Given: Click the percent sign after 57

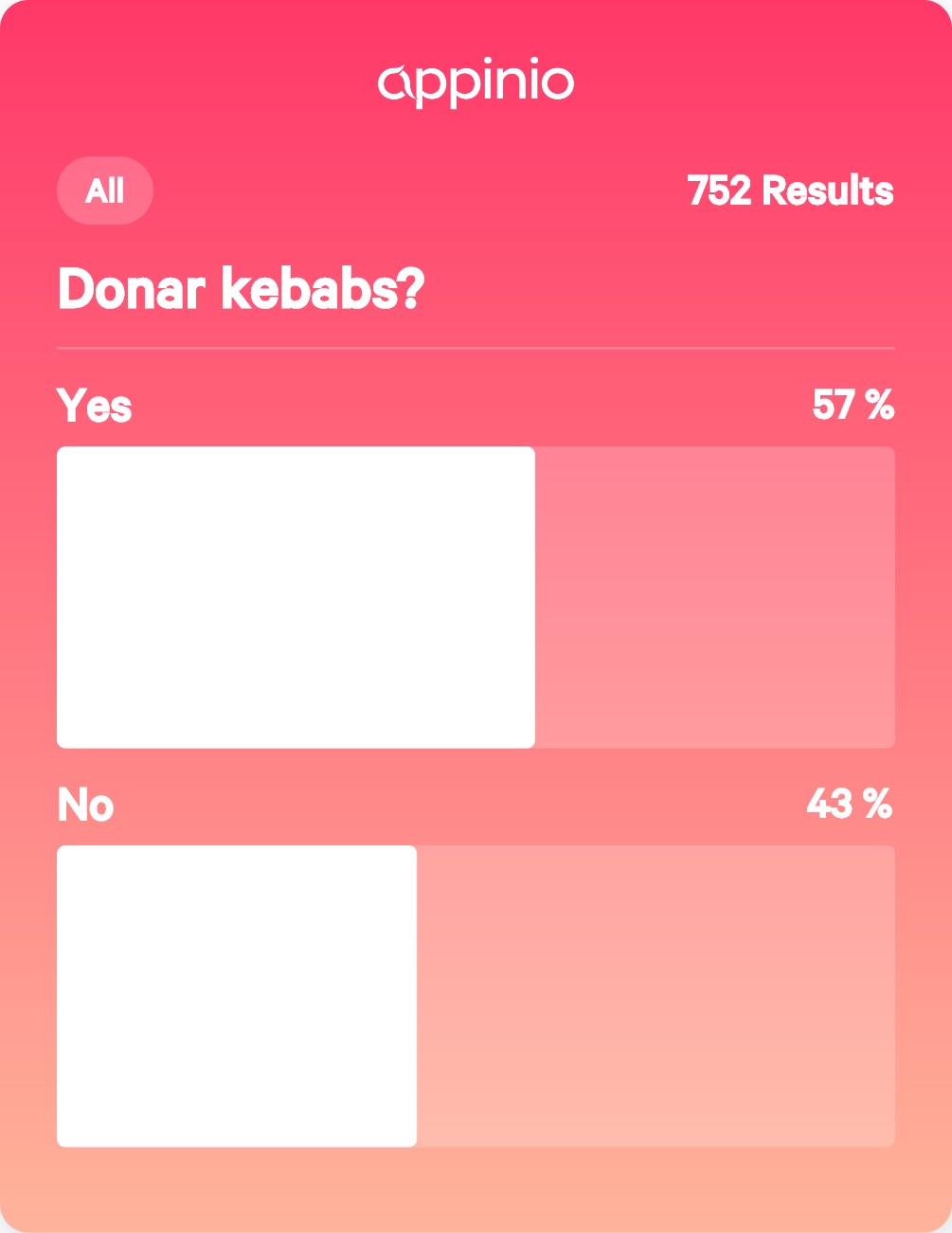Looking at the screenshot, I should pyautogui.click(x=879, y=405).
